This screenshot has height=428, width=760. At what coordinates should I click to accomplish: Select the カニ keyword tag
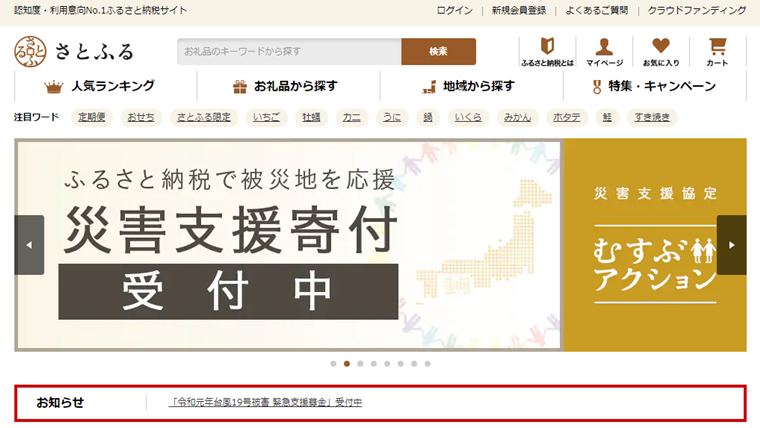click(x=351, y=117)
